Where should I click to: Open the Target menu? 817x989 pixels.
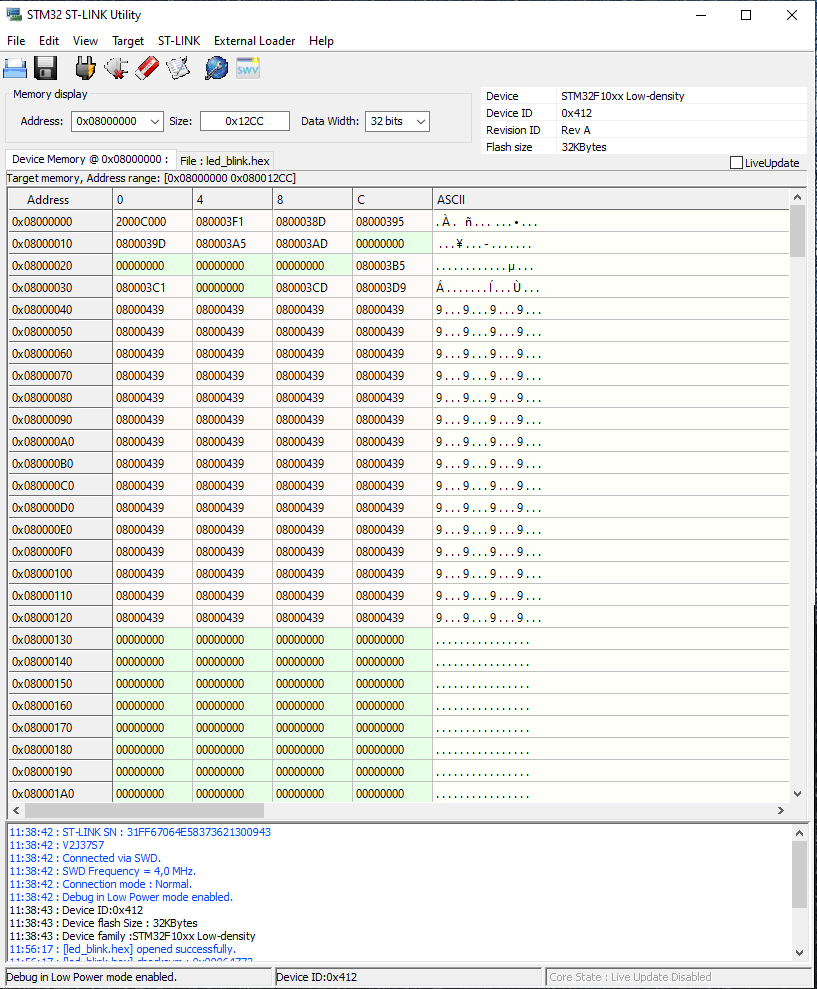(x=128, y=41)
